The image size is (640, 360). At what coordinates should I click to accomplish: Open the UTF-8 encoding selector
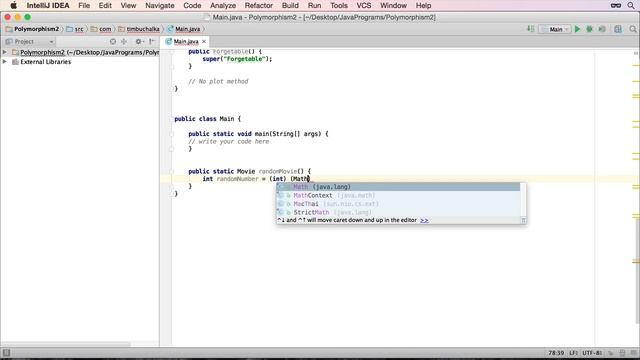592,353
